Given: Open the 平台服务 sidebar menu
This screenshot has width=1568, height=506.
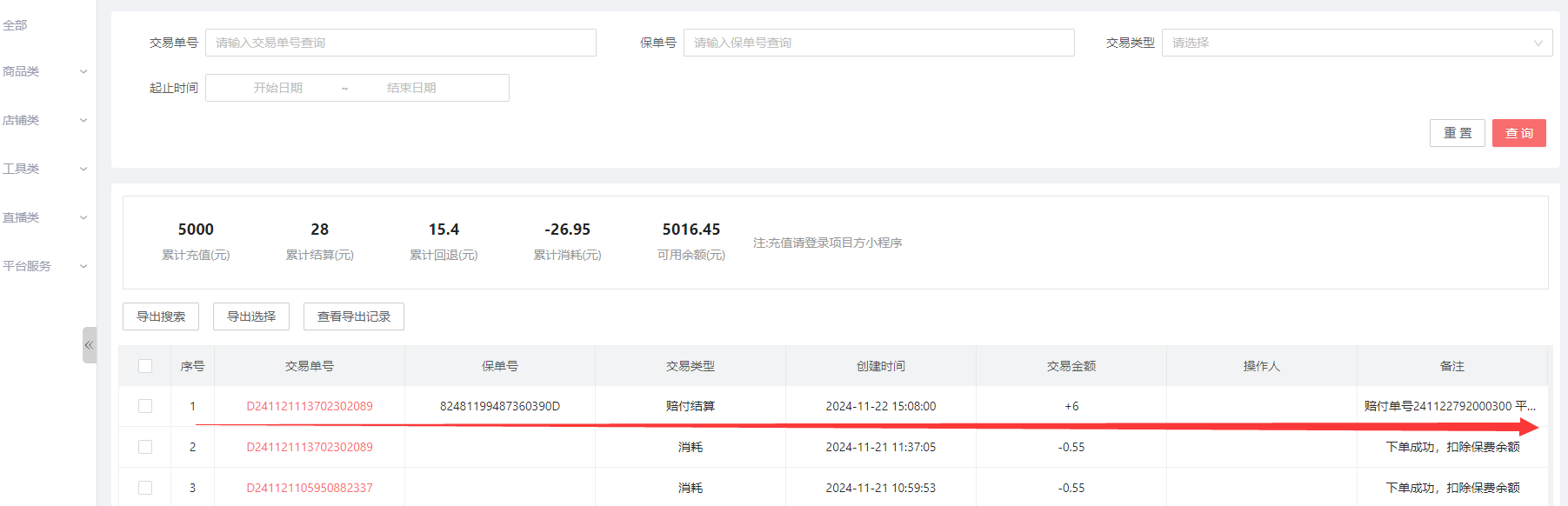Looking at the screenshot, I should pos(43,266).
